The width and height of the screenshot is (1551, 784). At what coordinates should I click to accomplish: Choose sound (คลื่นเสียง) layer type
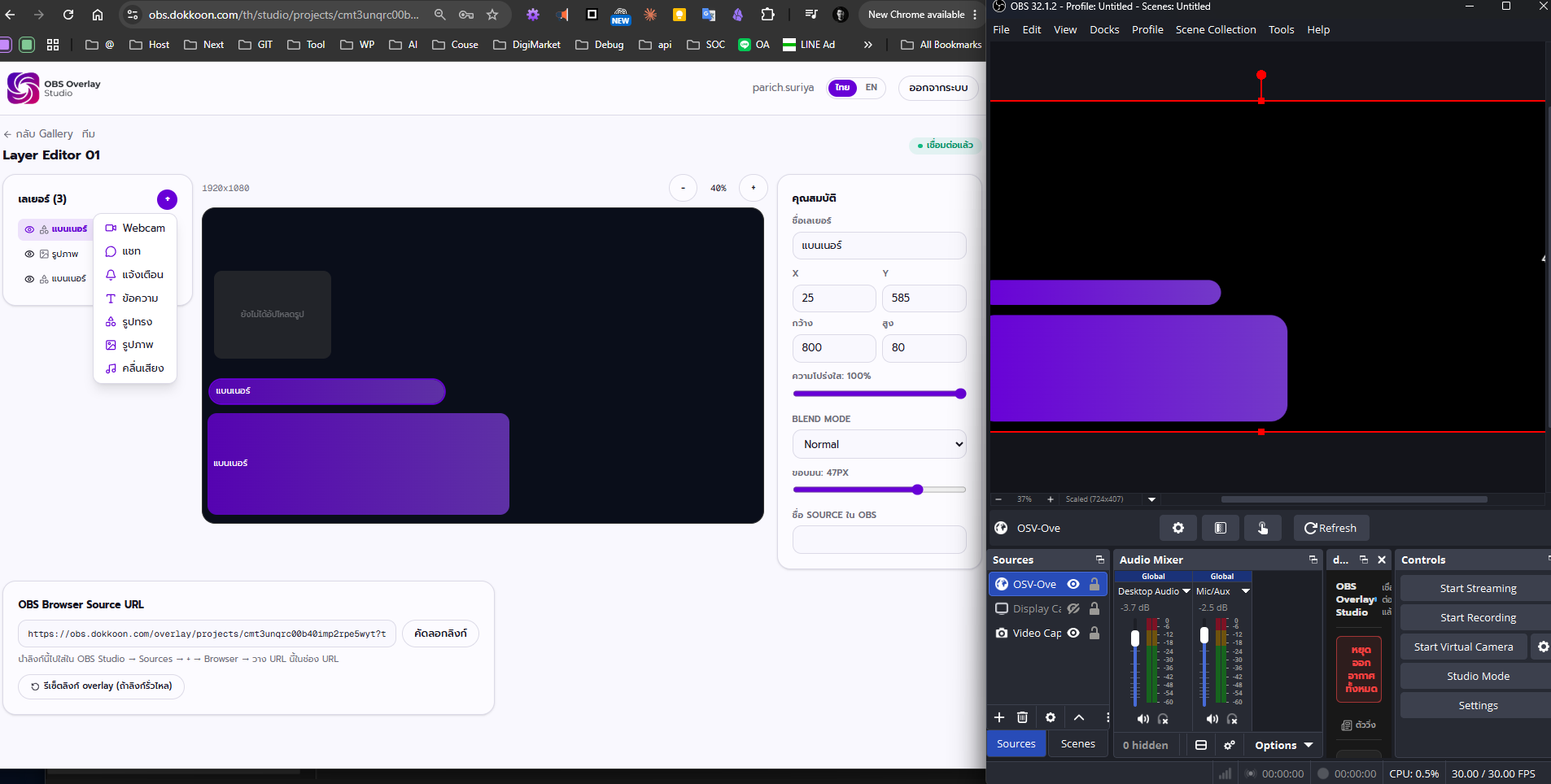tap(135, 368)
